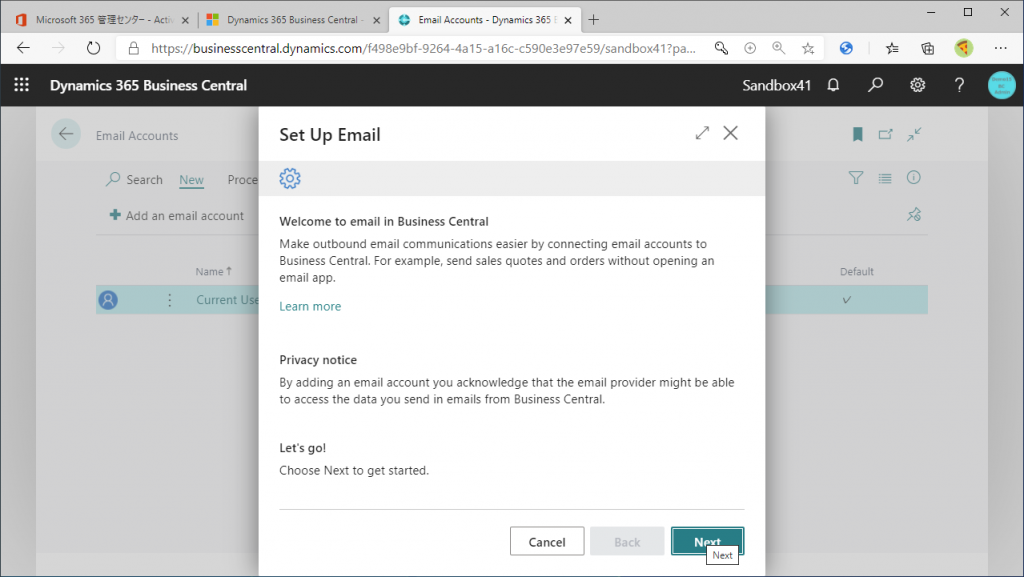Open the Learn more link

[310, 306]
